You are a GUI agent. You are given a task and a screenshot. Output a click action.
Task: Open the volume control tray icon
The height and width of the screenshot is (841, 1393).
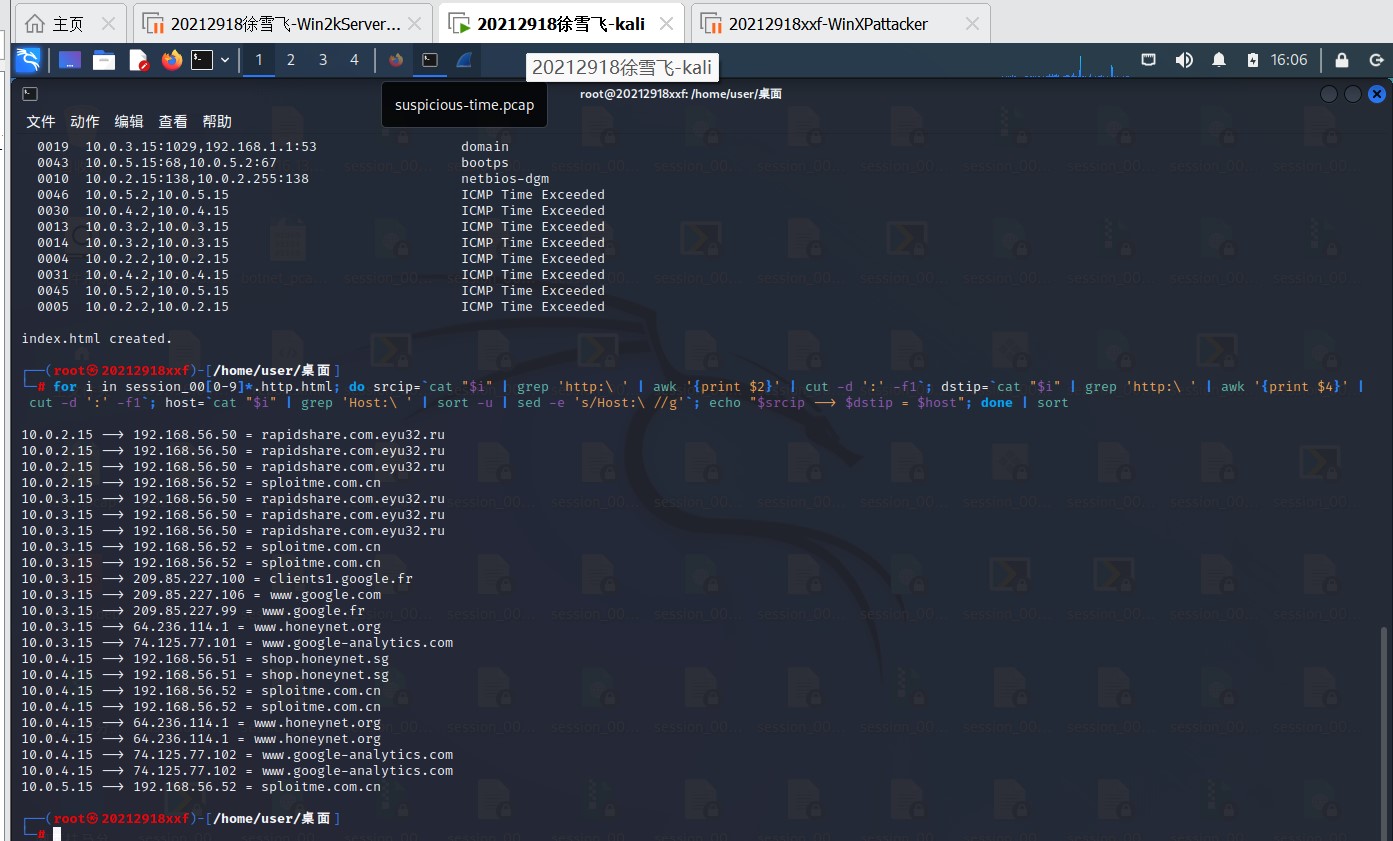click(x=1184, y=60)
